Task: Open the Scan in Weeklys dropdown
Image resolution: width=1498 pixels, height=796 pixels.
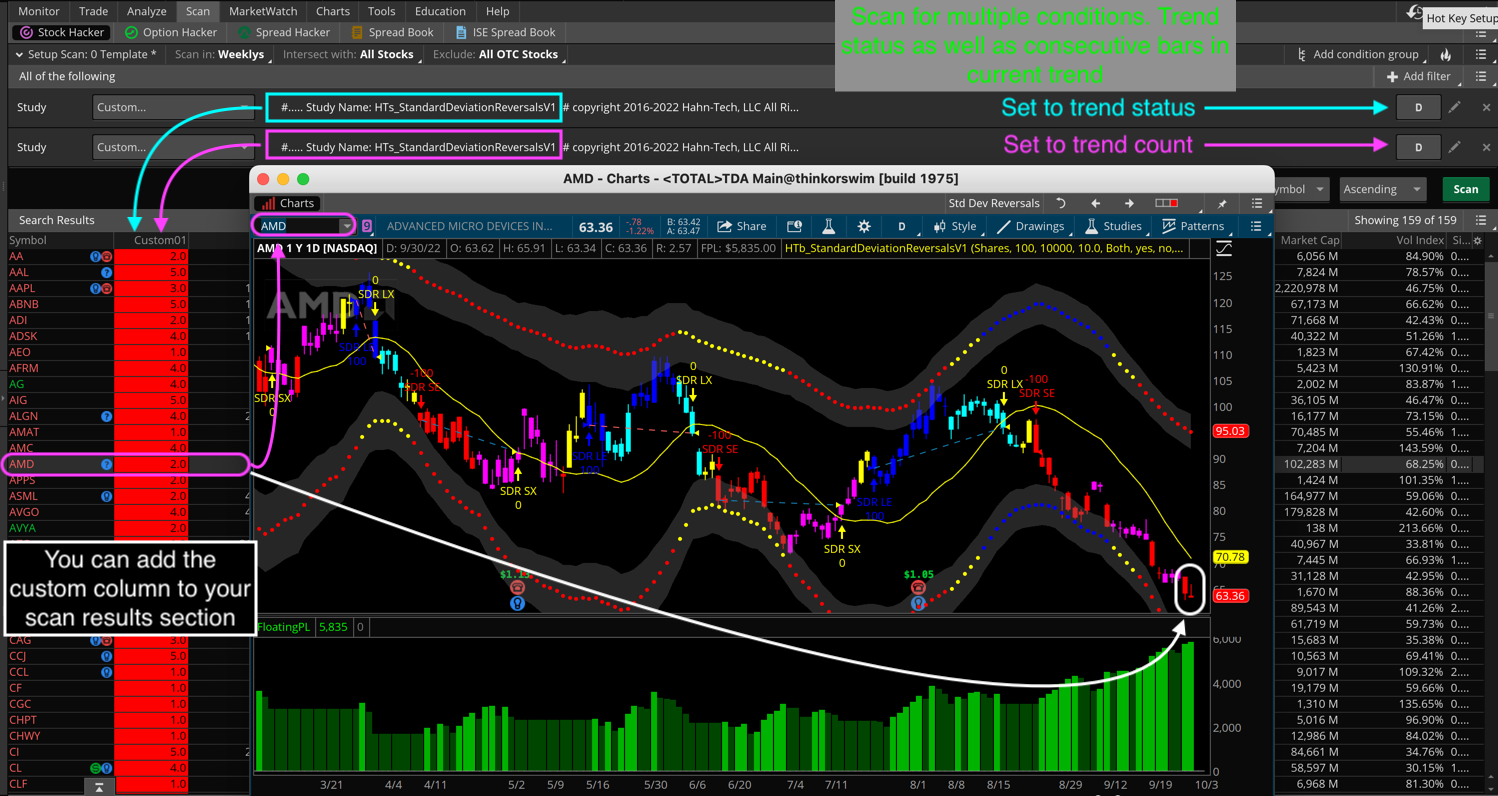Action: click(220, 54)
